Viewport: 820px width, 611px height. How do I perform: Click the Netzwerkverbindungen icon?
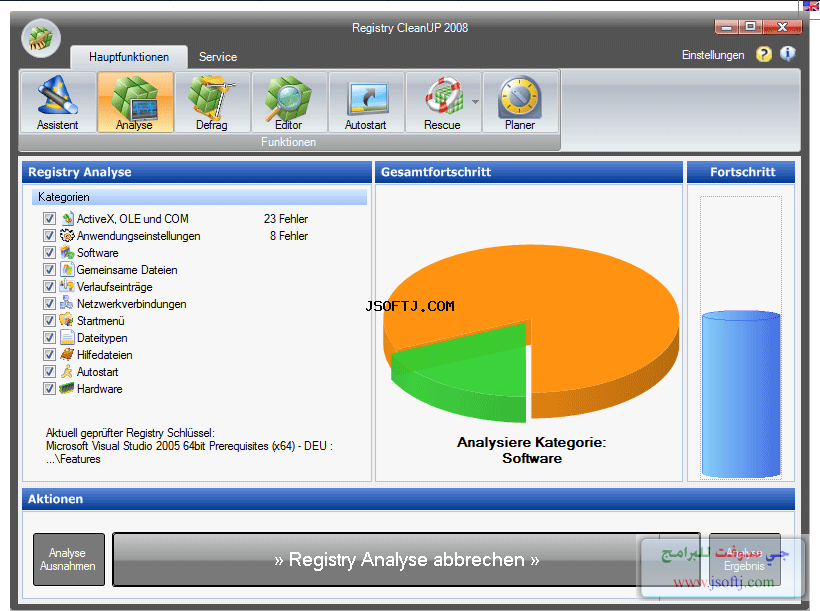point(67,303)
